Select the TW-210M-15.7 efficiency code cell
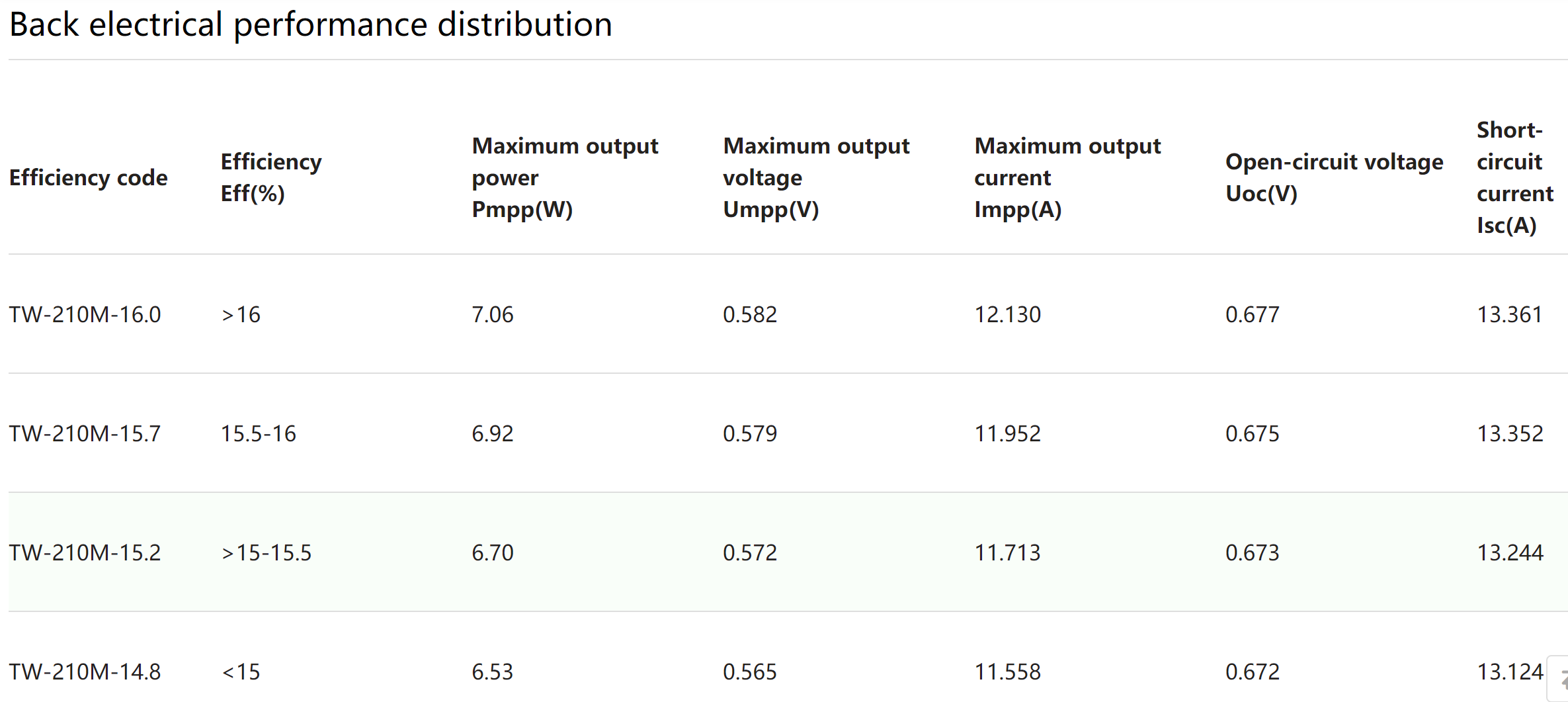The width and height of the screenshot is (1568, 702). 85,433
